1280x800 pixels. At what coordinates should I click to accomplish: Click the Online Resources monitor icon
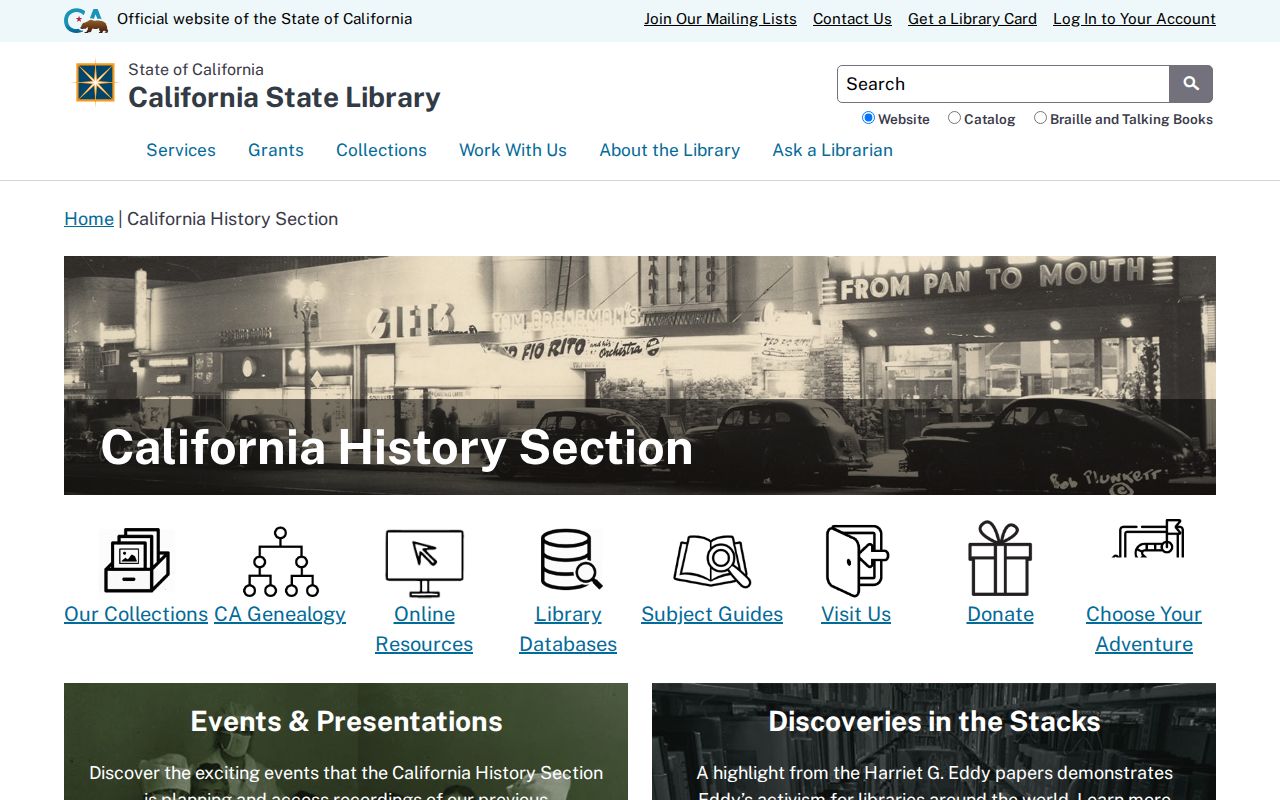tap(424, 562)
